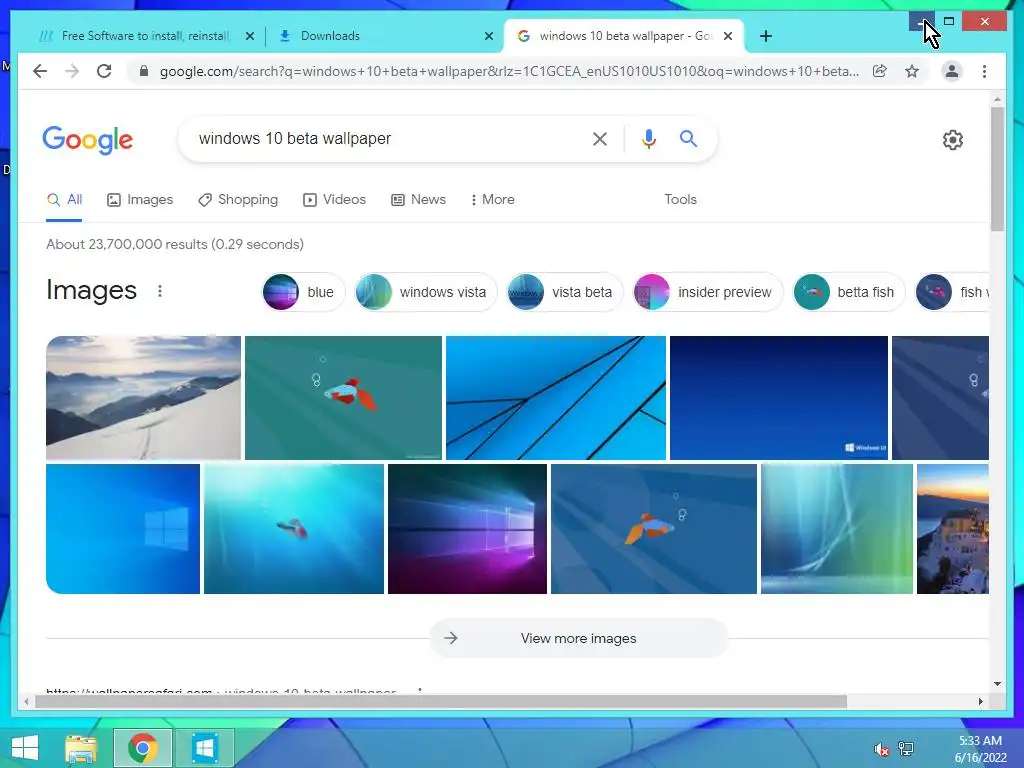This screenshot has height=768, width=1024.
Task: Open File Explorer from taskbar
Action: pyautogui.click(x=82, y=748)
